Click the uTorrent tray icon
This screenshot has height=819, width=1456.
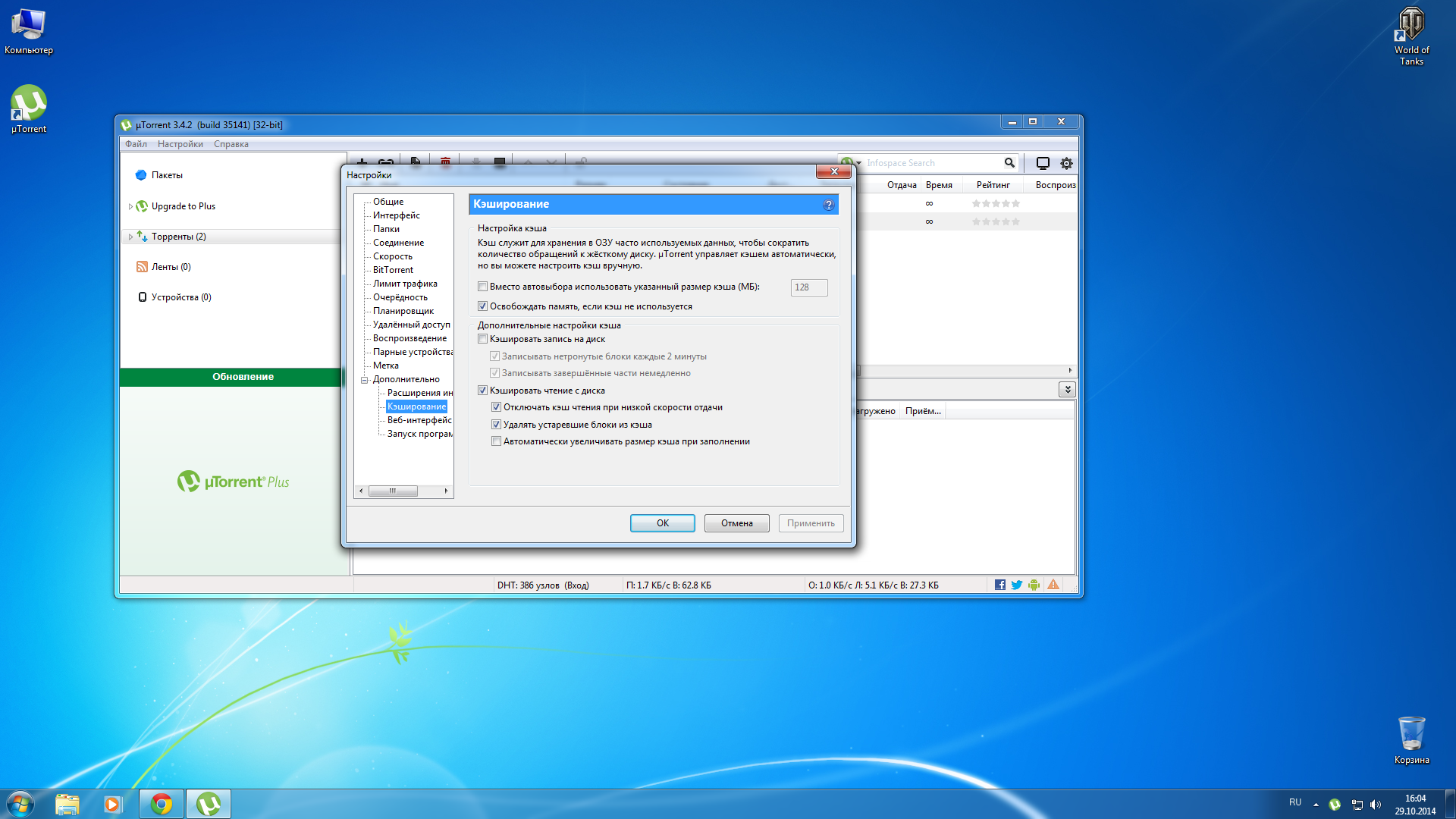1335,805
